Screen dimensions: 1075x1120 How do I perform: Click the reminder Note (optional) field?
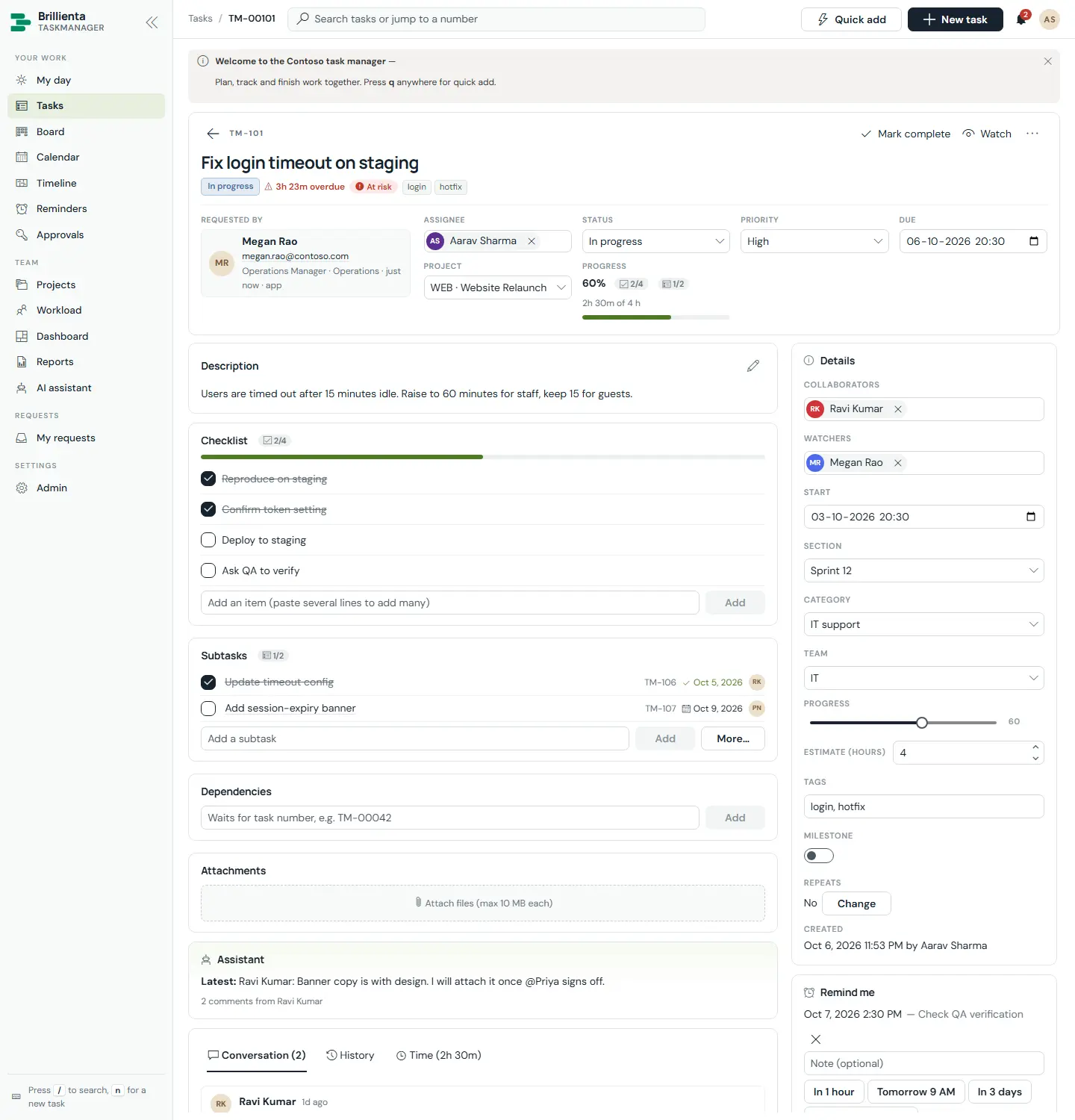[923, 1063]
